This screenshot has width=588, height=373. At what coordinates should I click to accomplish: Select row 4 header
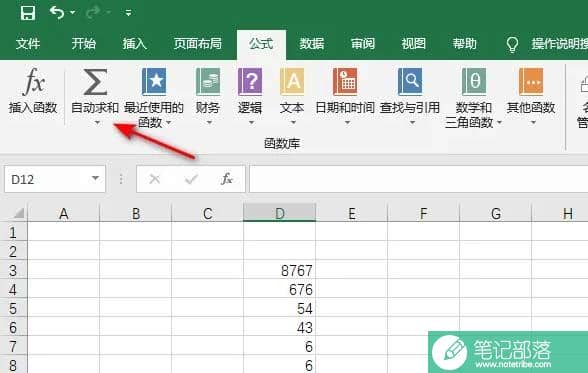(x=14, y=289)
